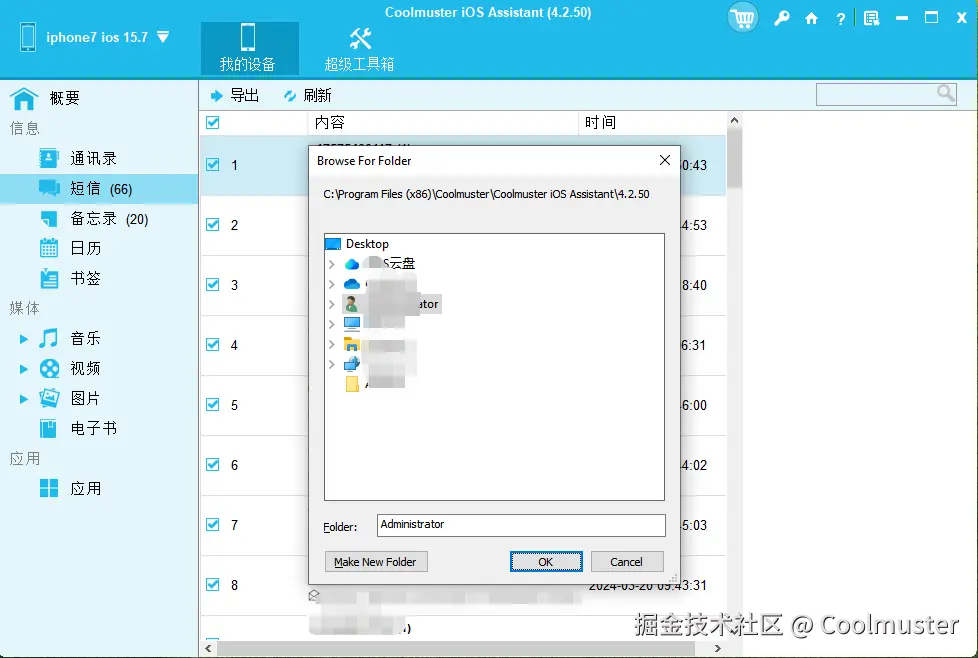Select the Photos (图片) section
The image size is (978, 658).
click(85, 398)
